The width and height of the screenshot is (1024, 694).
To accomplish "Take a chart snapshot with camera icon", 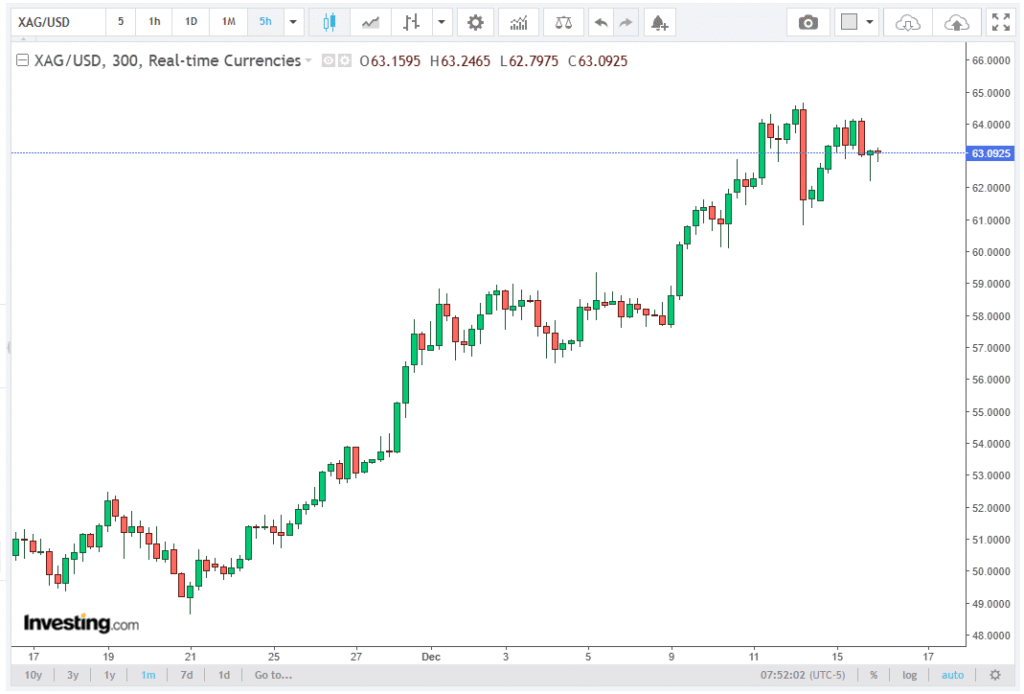I will click(x=808, y=22).
